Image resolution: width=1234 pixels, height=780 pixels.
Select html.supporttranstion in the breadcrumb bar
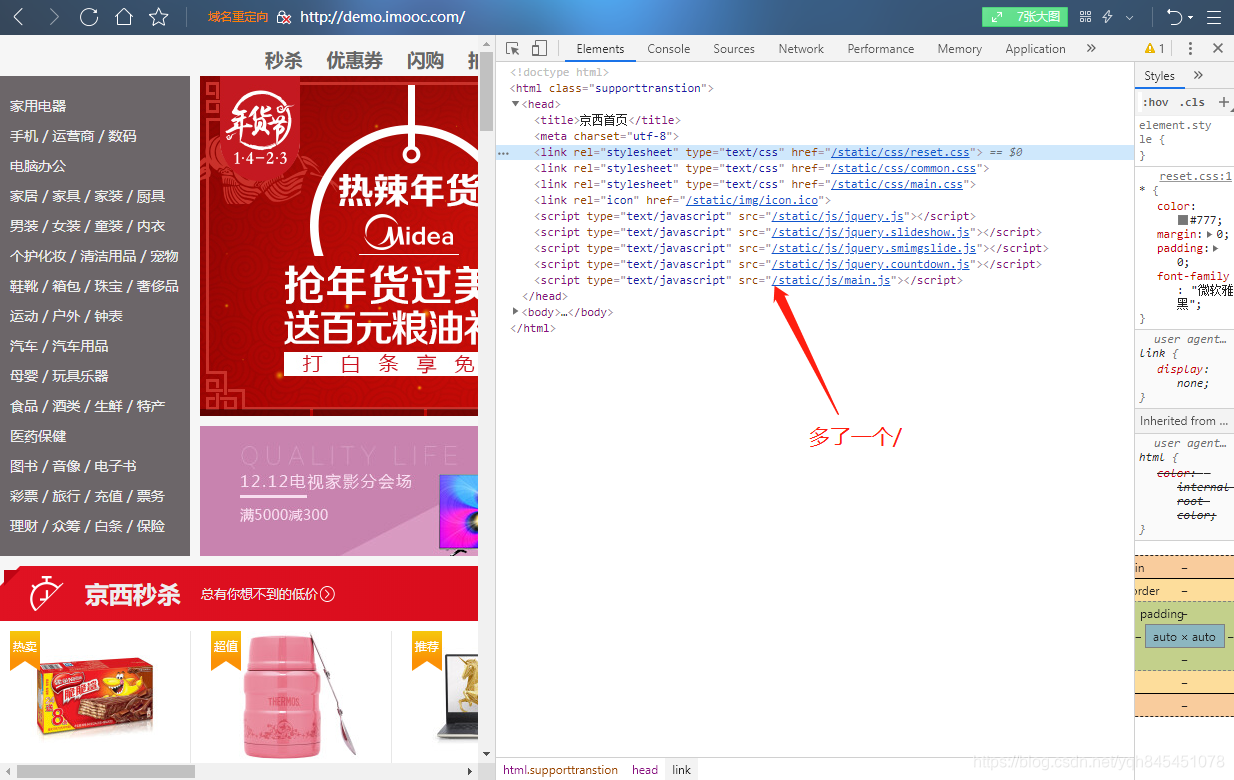point(560,770)
